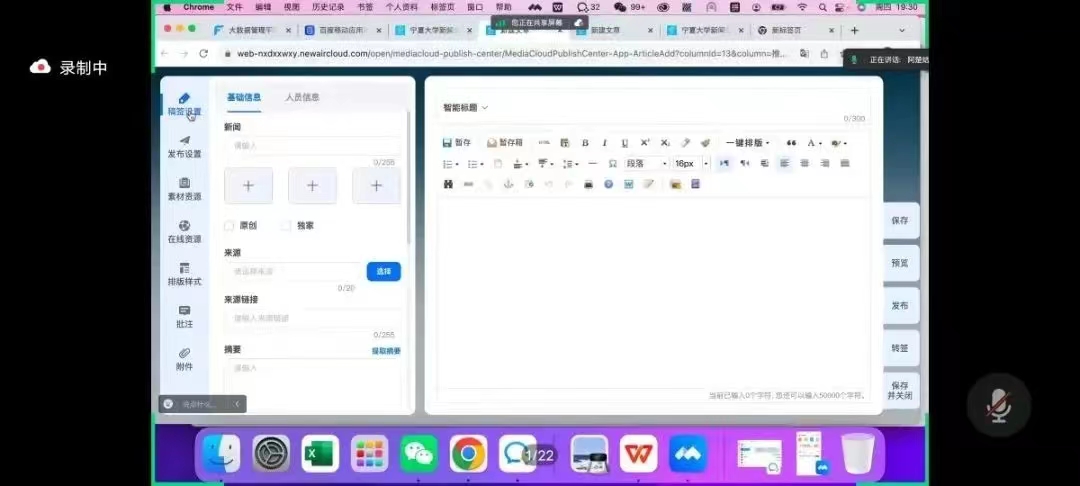Check the 独家 checkbox

coord(287,226)
